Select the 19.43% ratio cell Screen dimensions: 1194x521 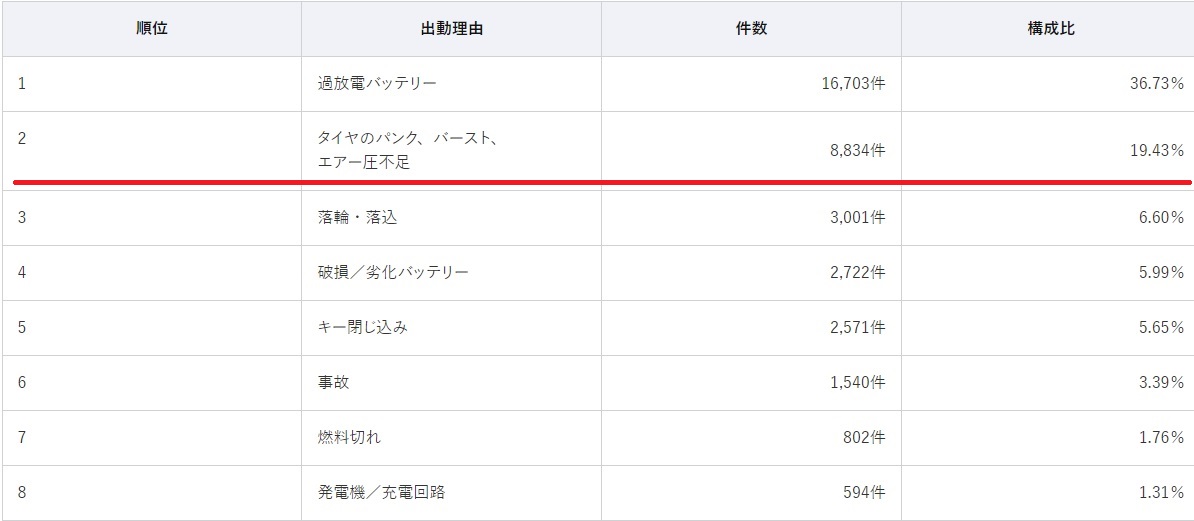[x=1157, y=150]
